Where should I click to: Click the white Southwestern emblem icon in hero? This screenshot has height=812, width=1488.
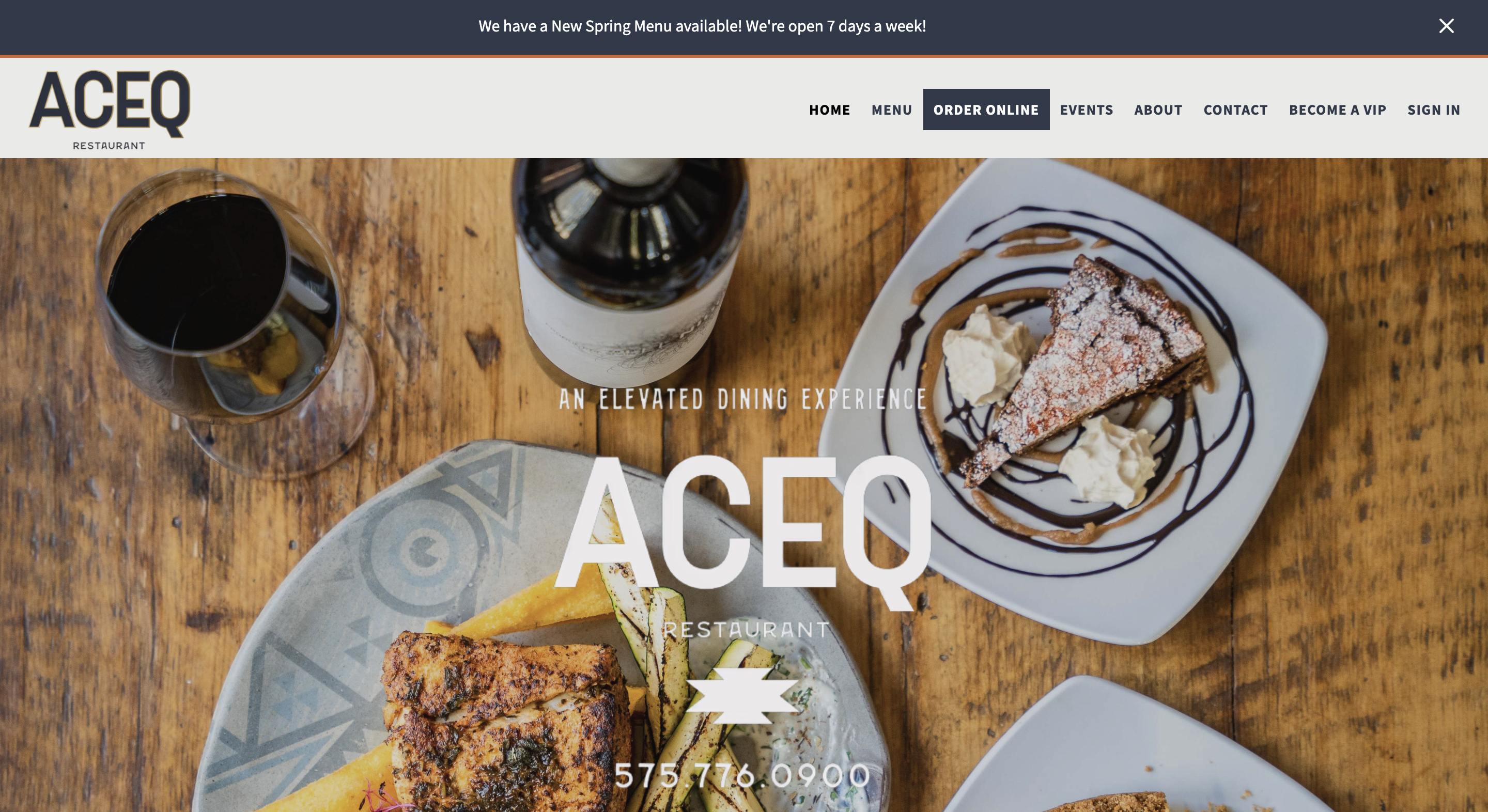[743, 696]
